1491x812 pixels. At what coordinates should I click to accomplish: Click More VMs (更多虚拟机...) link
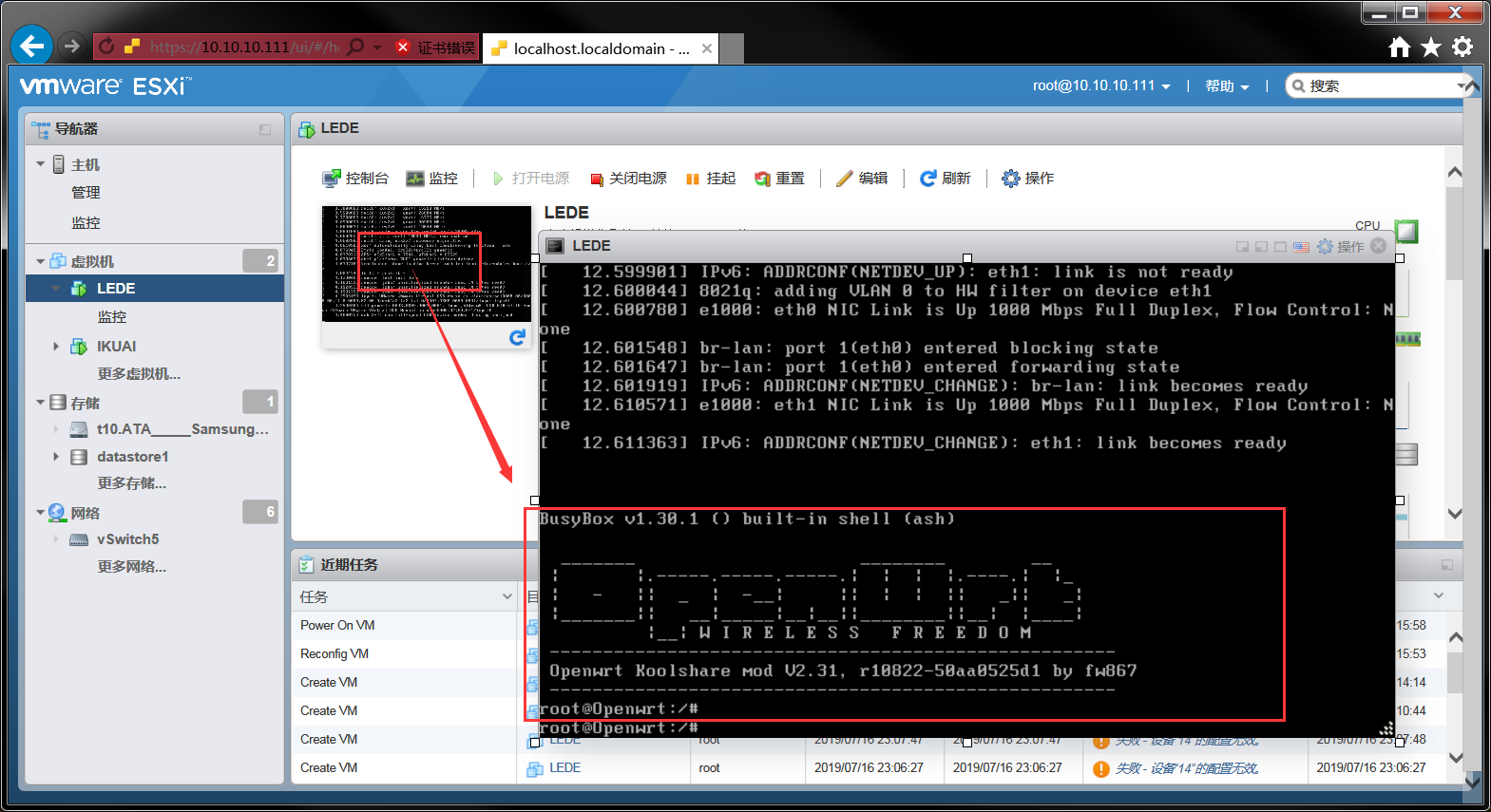click(x=139, y=374)
